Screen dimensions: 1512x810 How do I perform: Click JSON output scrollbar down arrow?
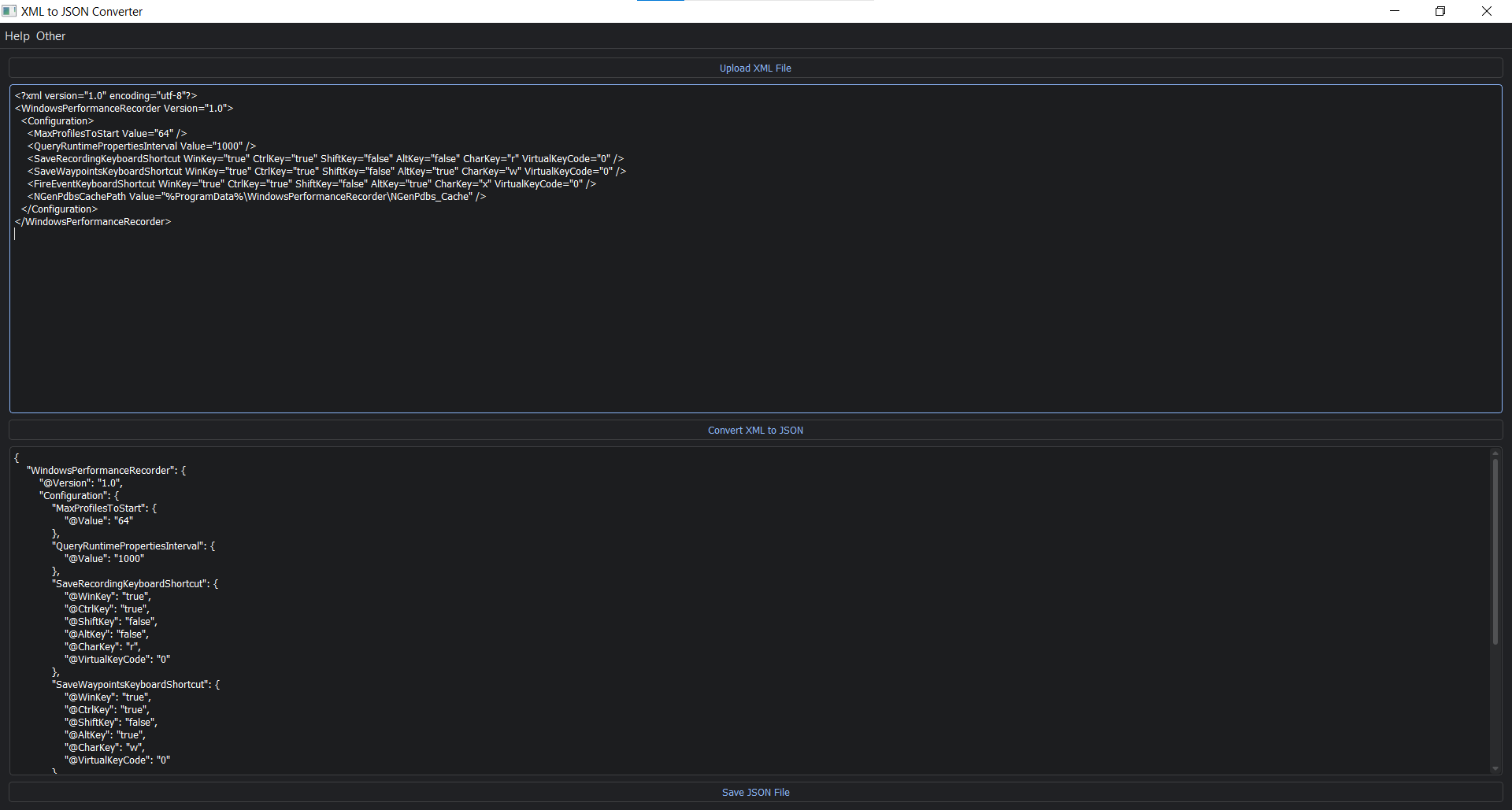(1495, 768)
